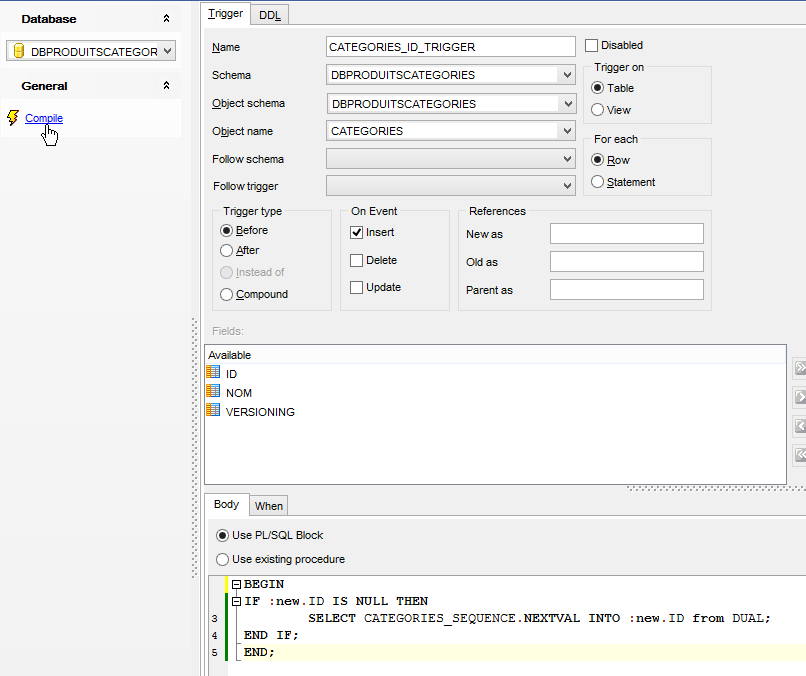The image size is (806, 676).
Task: Select the ID field in Available list
Action: pyautogui.click(x=231, y=374)
